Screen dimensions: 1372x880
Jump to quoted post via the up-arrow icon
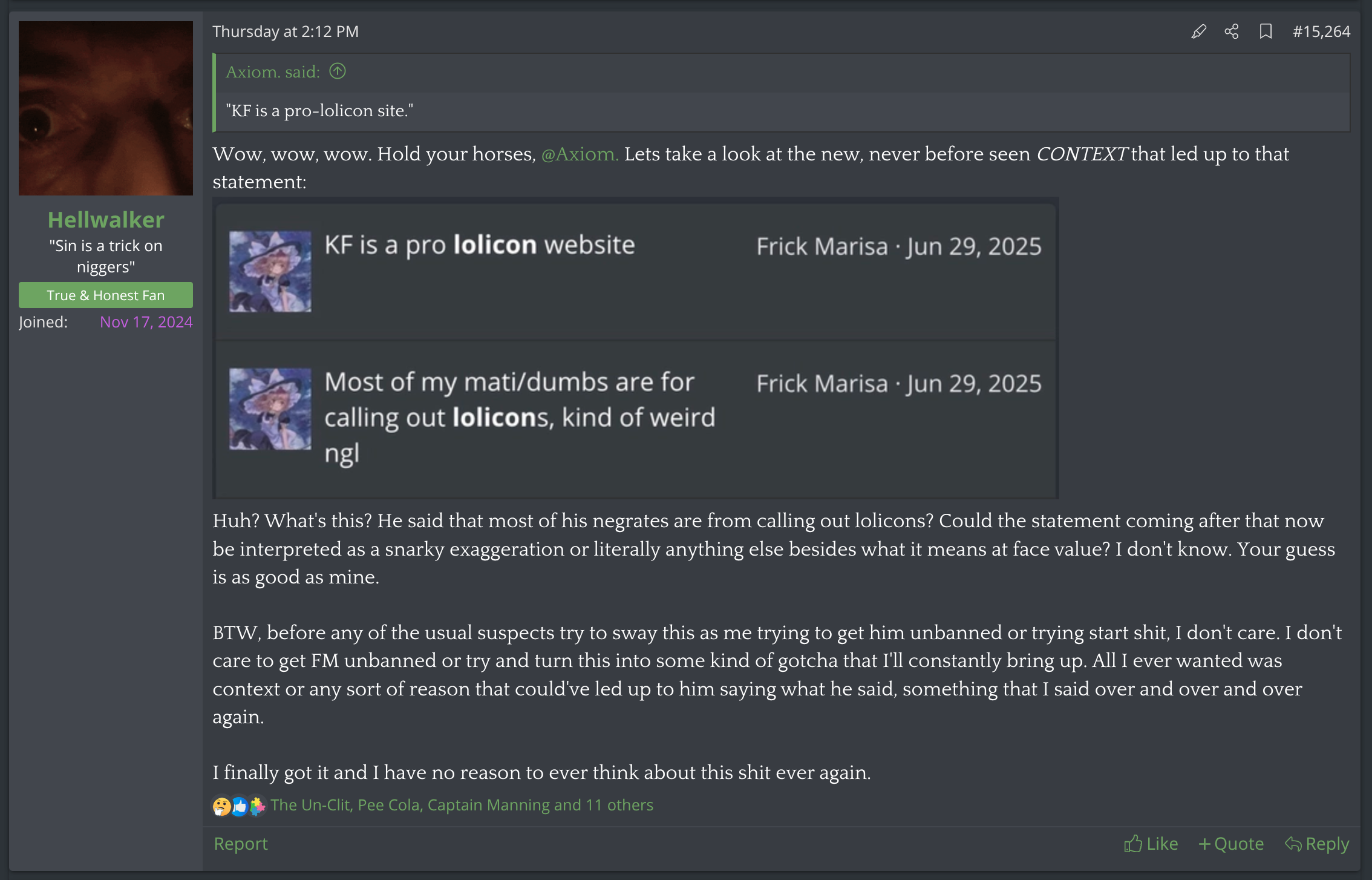tap(338, 71)
